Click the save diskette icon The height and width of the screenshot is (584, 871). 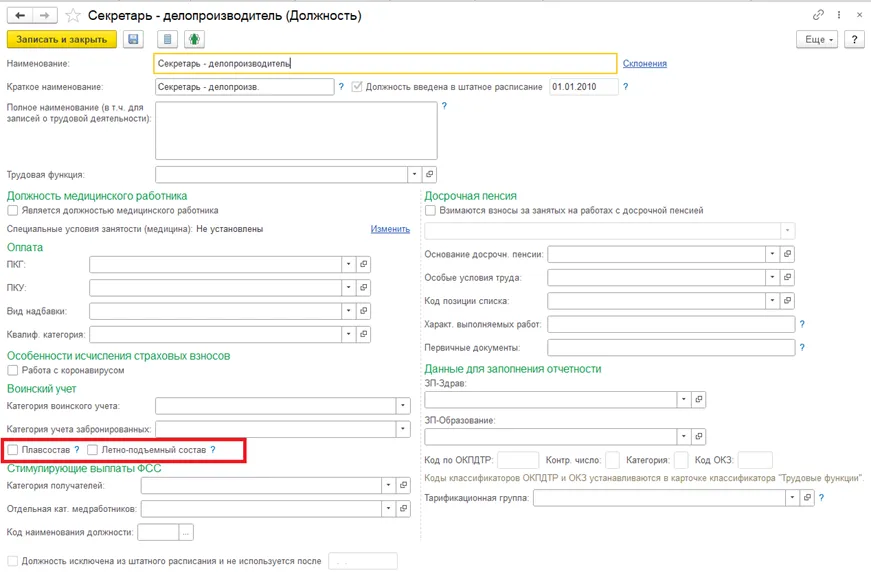134,40
